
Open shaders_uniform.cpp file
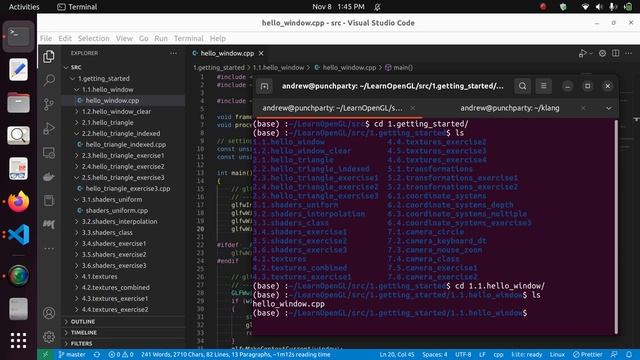pos(116,211)
